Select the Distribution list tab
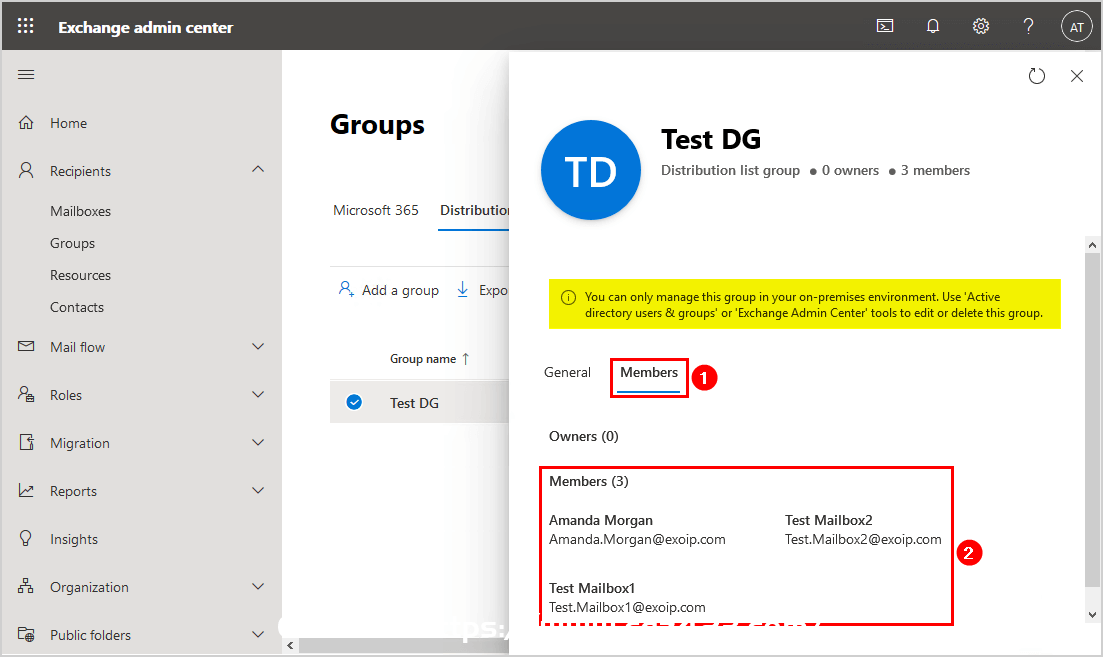1103x657 pixels. pyautogui.click(x=474, y=210)
